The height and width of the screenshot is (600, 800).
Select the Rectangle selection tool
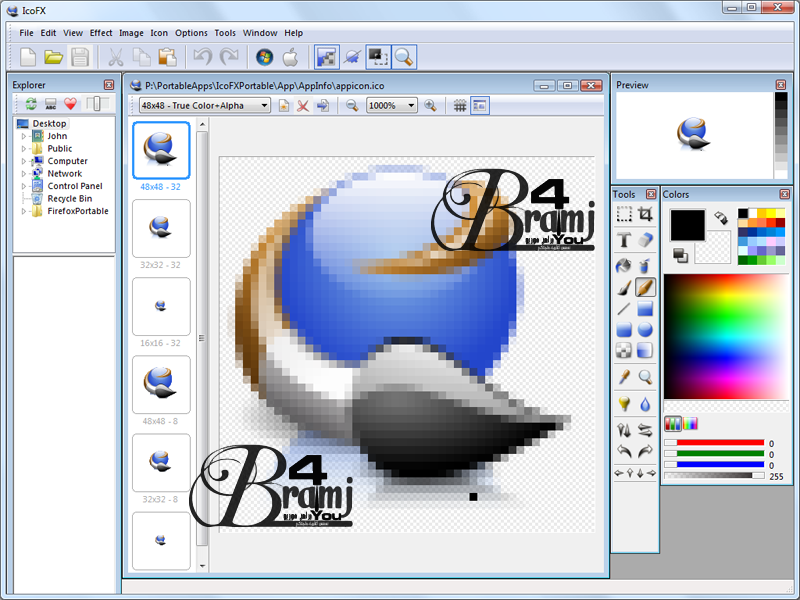point(624,214)
